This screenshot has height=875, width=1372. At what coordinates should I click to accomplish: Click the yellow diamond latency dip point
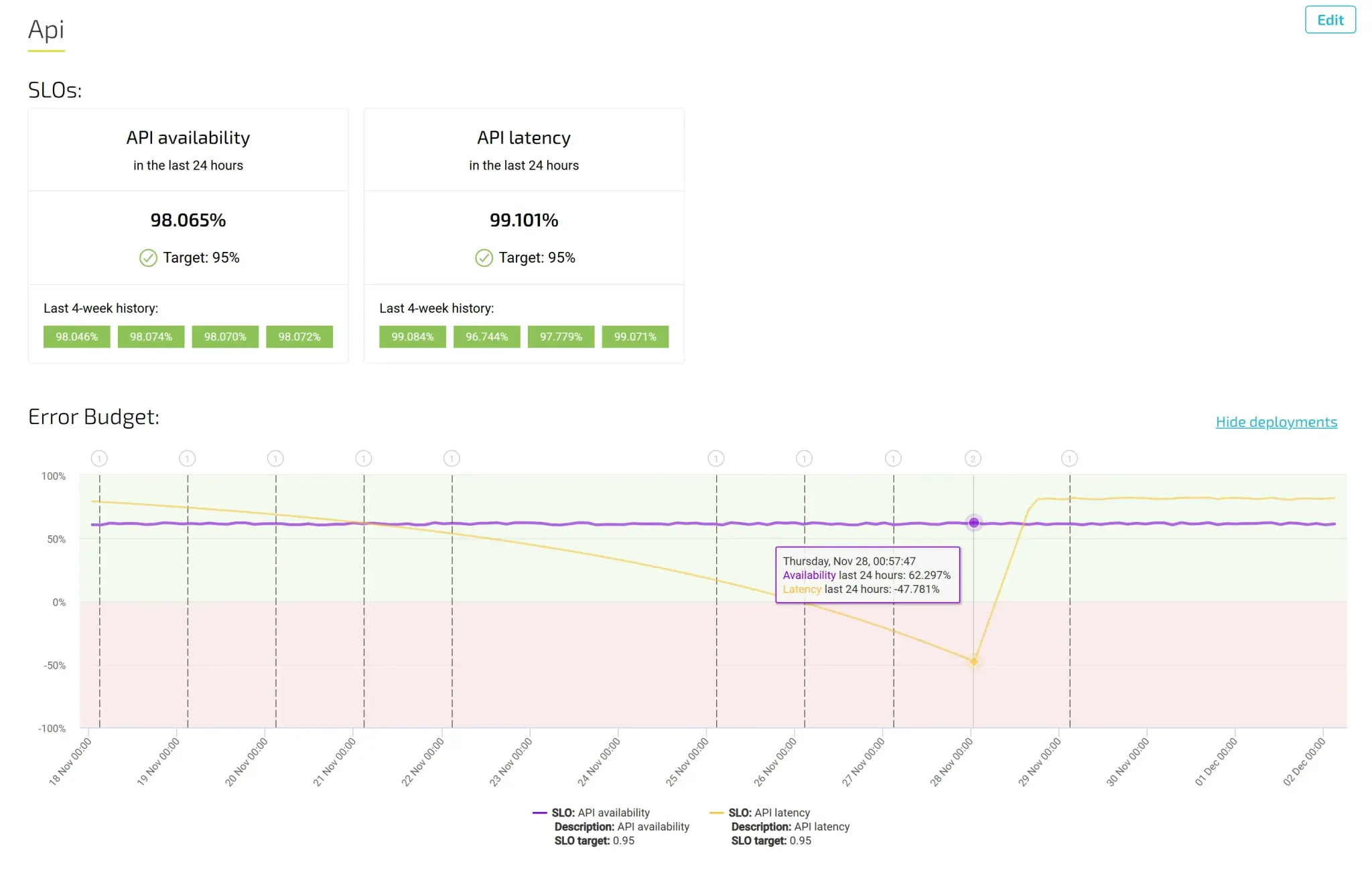(973, 660)
